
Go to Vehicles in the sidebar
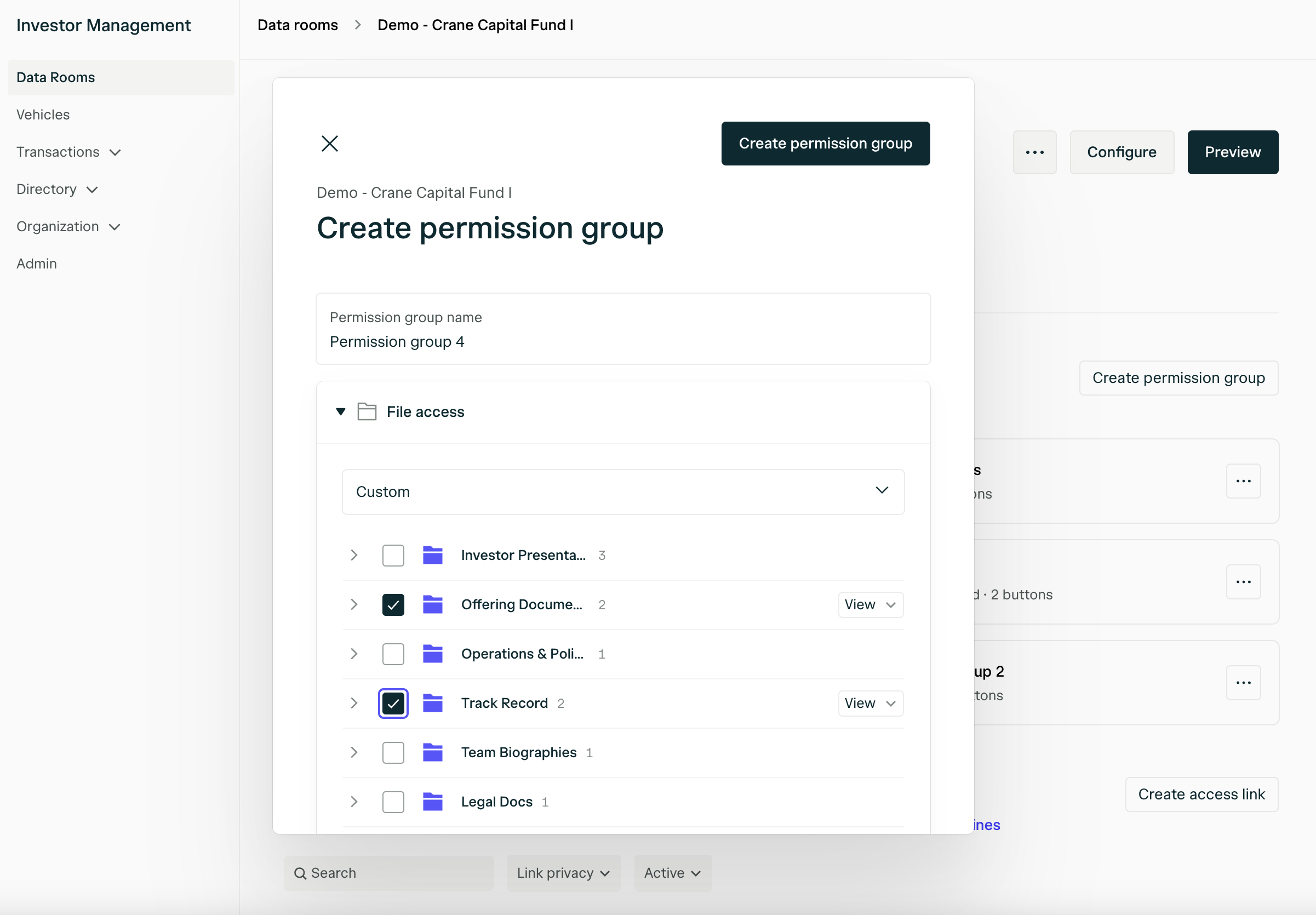[x=43, y=115]
